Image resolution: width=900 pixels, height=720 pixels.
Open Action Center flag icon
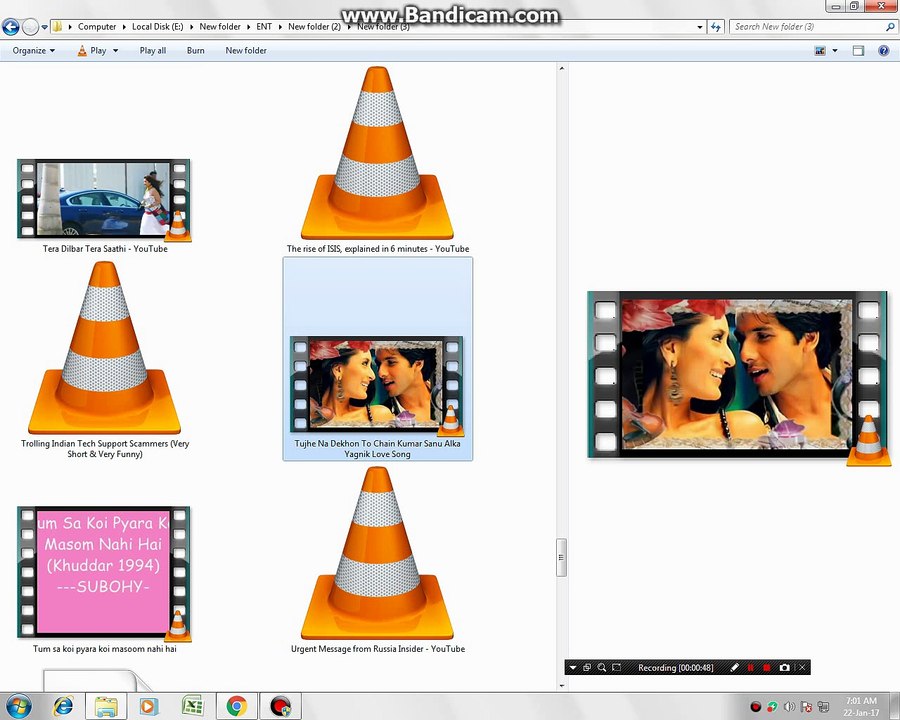click(x=806, y=707)
